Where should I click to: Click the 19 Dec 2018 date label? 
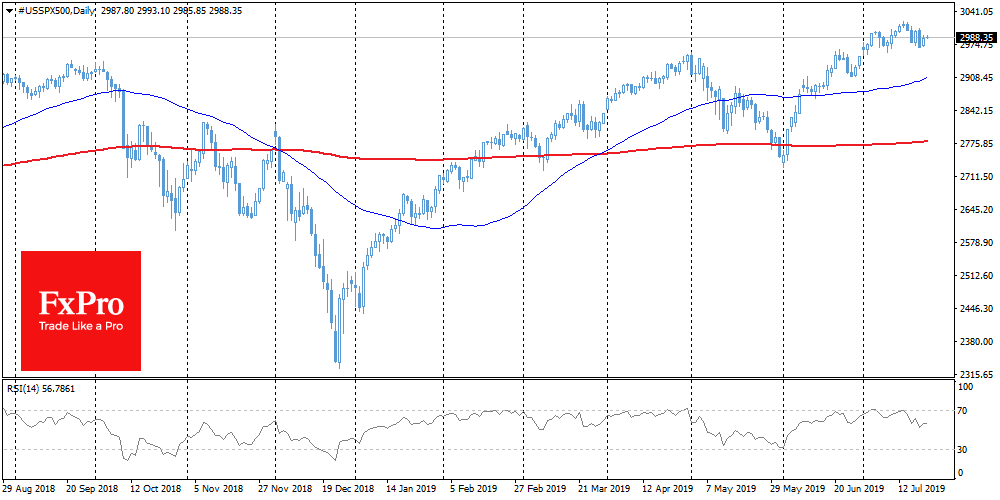pos(346,491)
